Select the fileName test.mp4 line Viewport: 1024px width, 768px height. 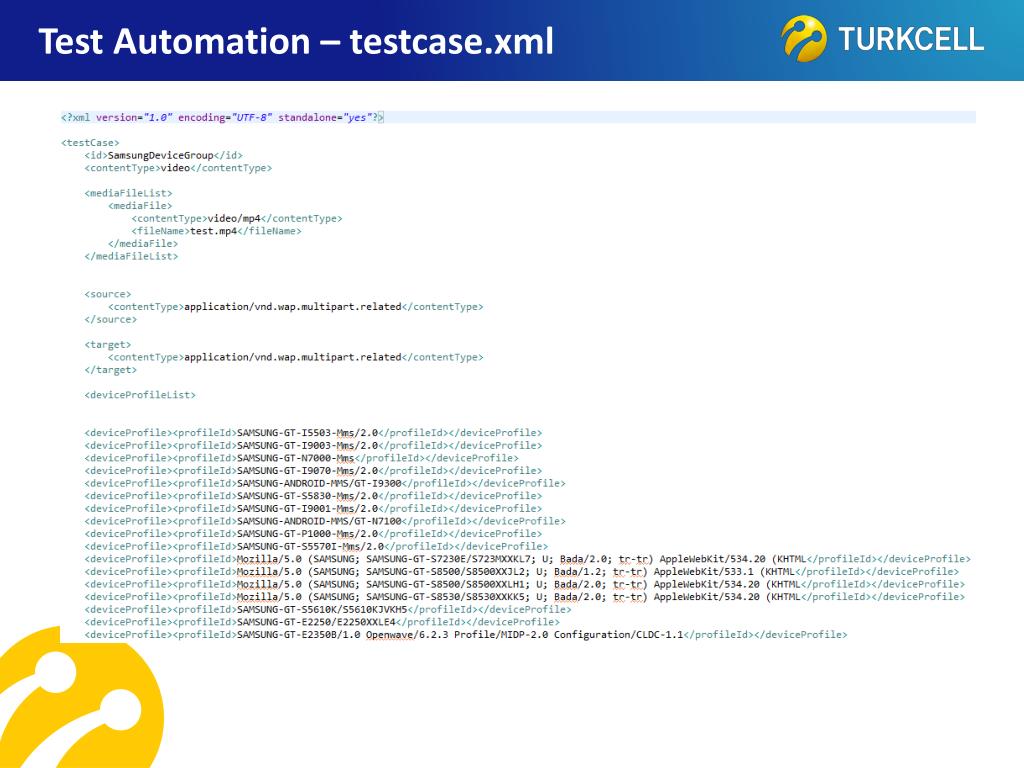click(x=216, y=231)
